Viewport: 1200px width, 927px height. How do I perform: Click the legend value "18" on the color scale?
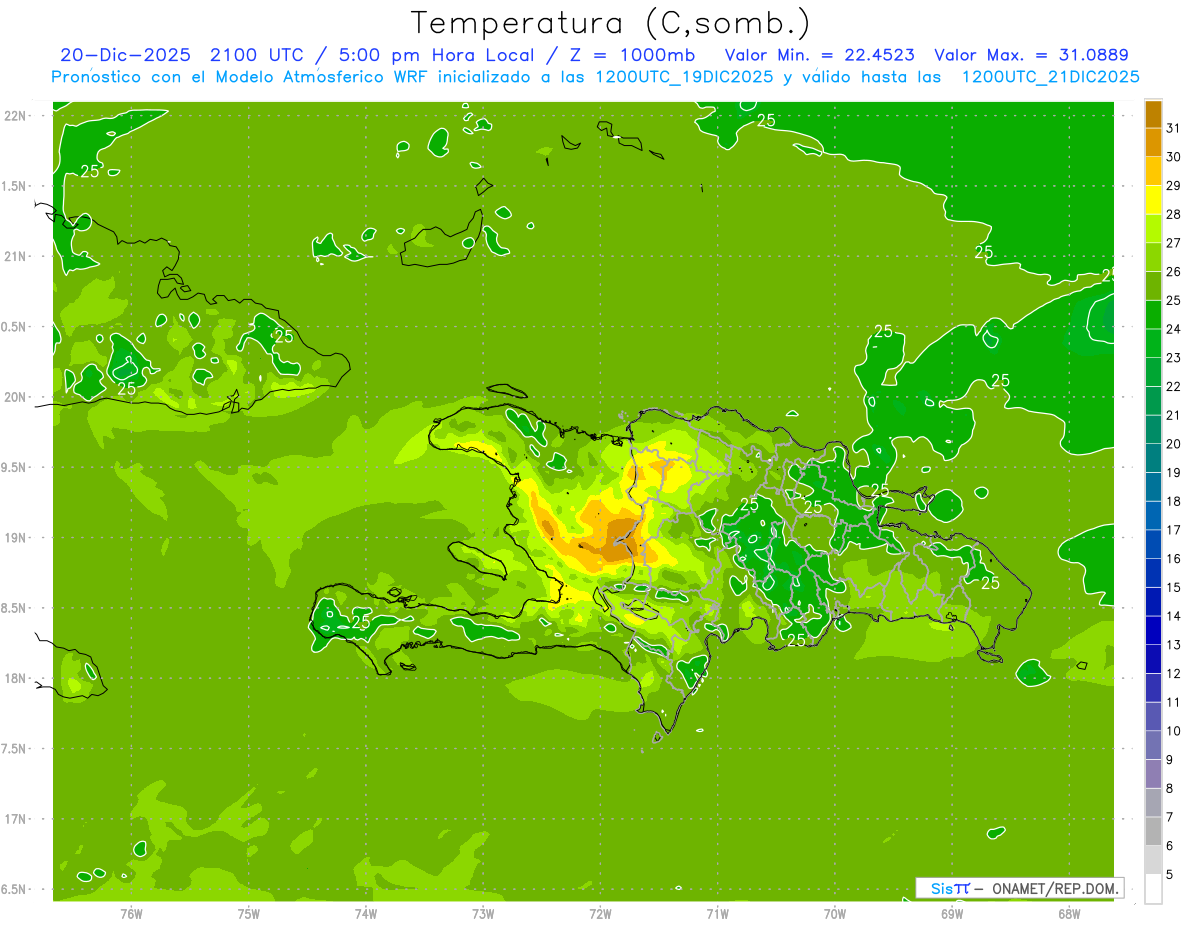pos(1174,501)
